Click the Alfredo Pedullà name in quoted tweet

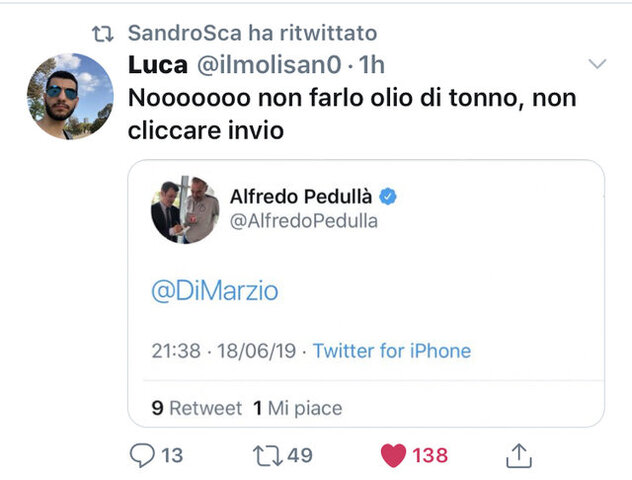[x=302, y=197]
